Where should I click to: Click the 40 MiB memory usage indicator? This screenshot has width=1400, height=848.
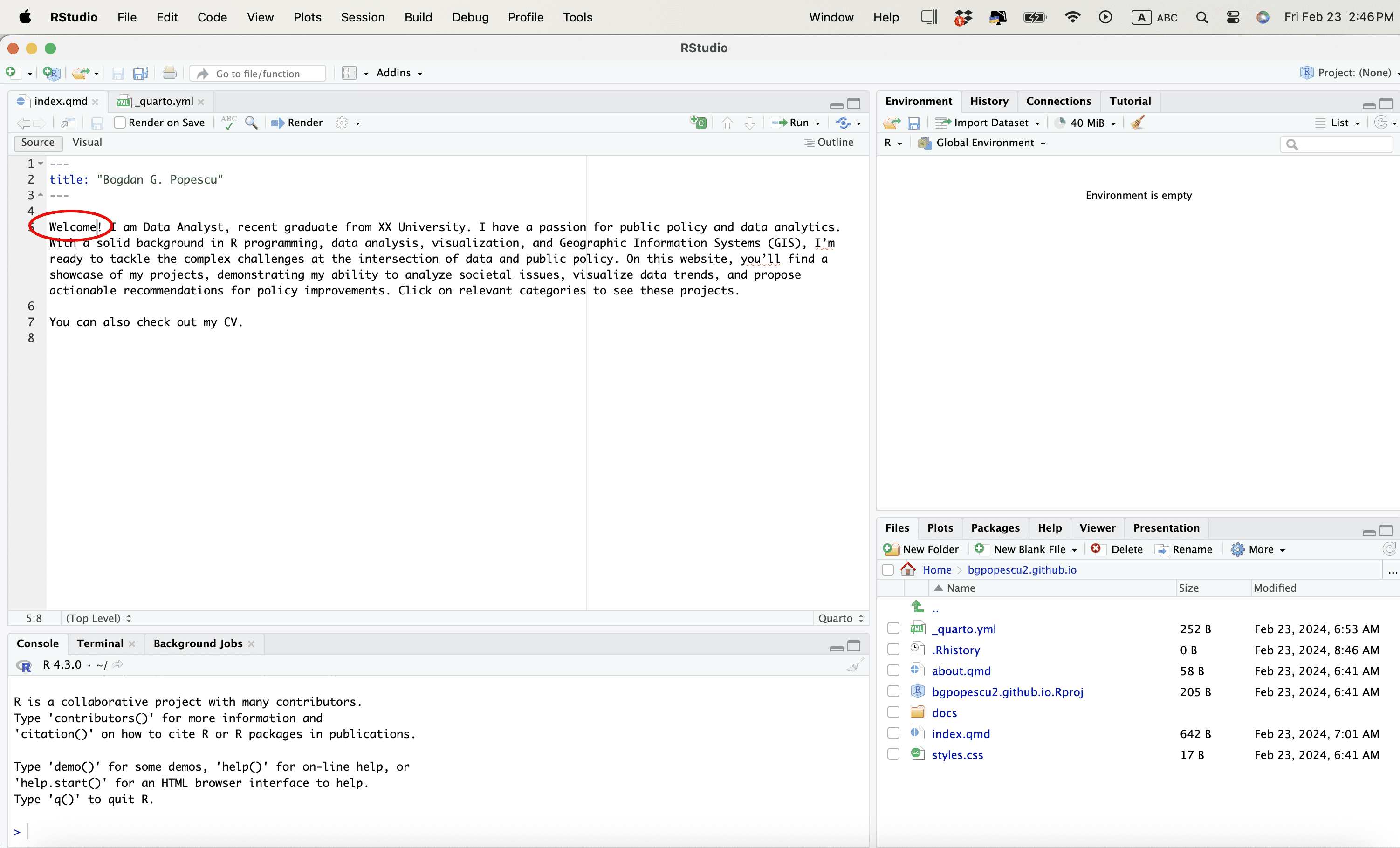click(1086, 123)
